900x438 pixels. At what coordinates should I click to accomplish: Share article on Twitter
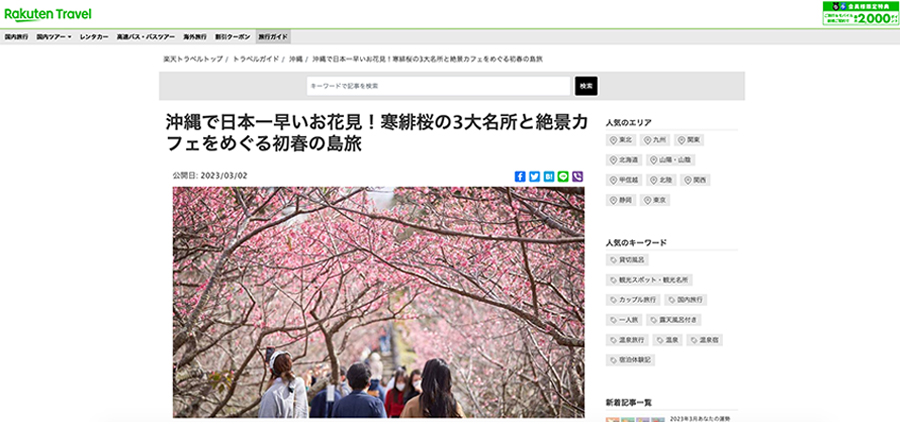click(x=534, y=176)
